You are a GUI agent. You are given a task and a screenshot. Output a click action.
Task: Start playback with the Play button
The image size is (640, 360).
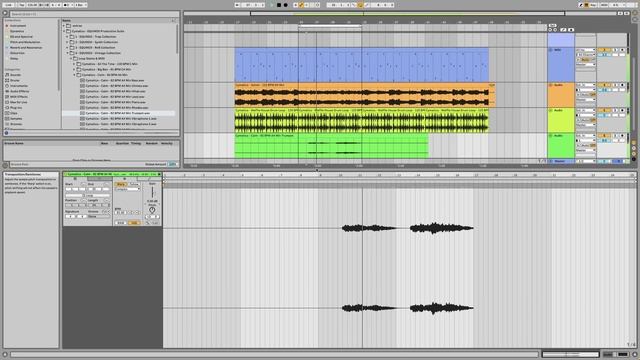tap(272, 5)
